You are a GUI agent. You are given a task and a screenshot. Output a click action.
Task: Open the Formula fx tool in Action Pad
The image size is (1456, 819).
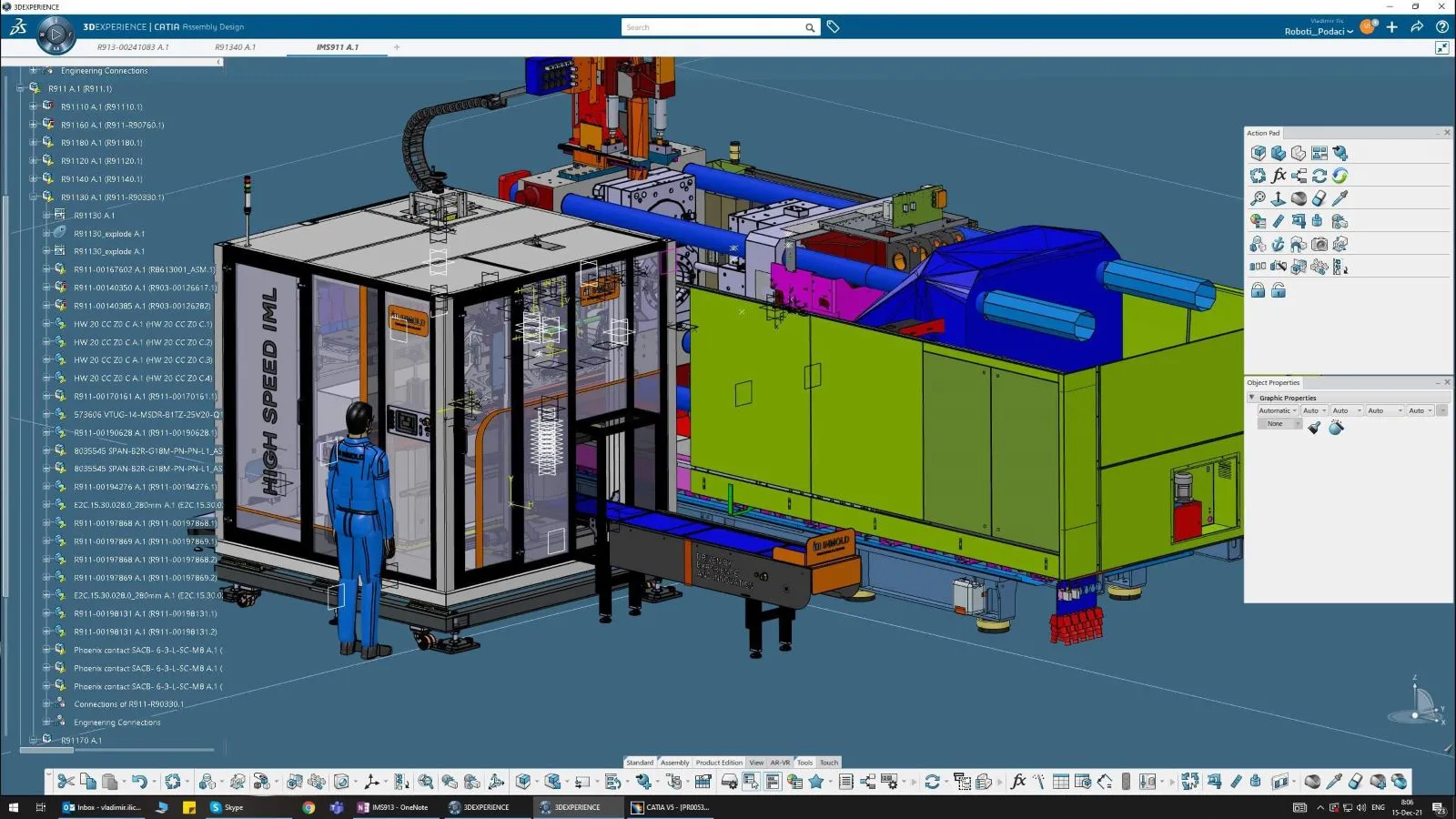pos(1279,176)
